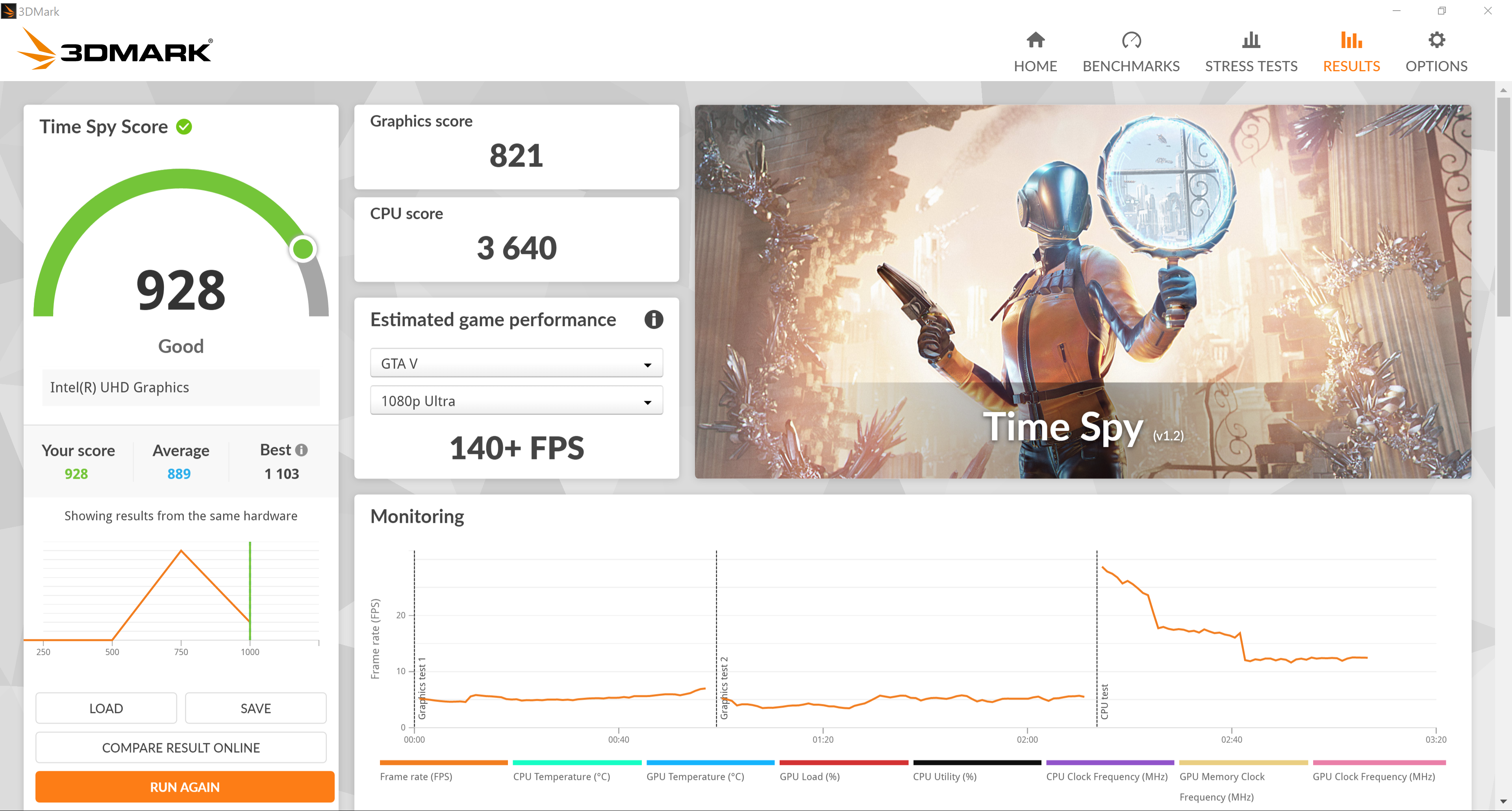The image size is (1512, 811).
Task: Click info icon next to Estimated game performance
Action: click(653, 320)
